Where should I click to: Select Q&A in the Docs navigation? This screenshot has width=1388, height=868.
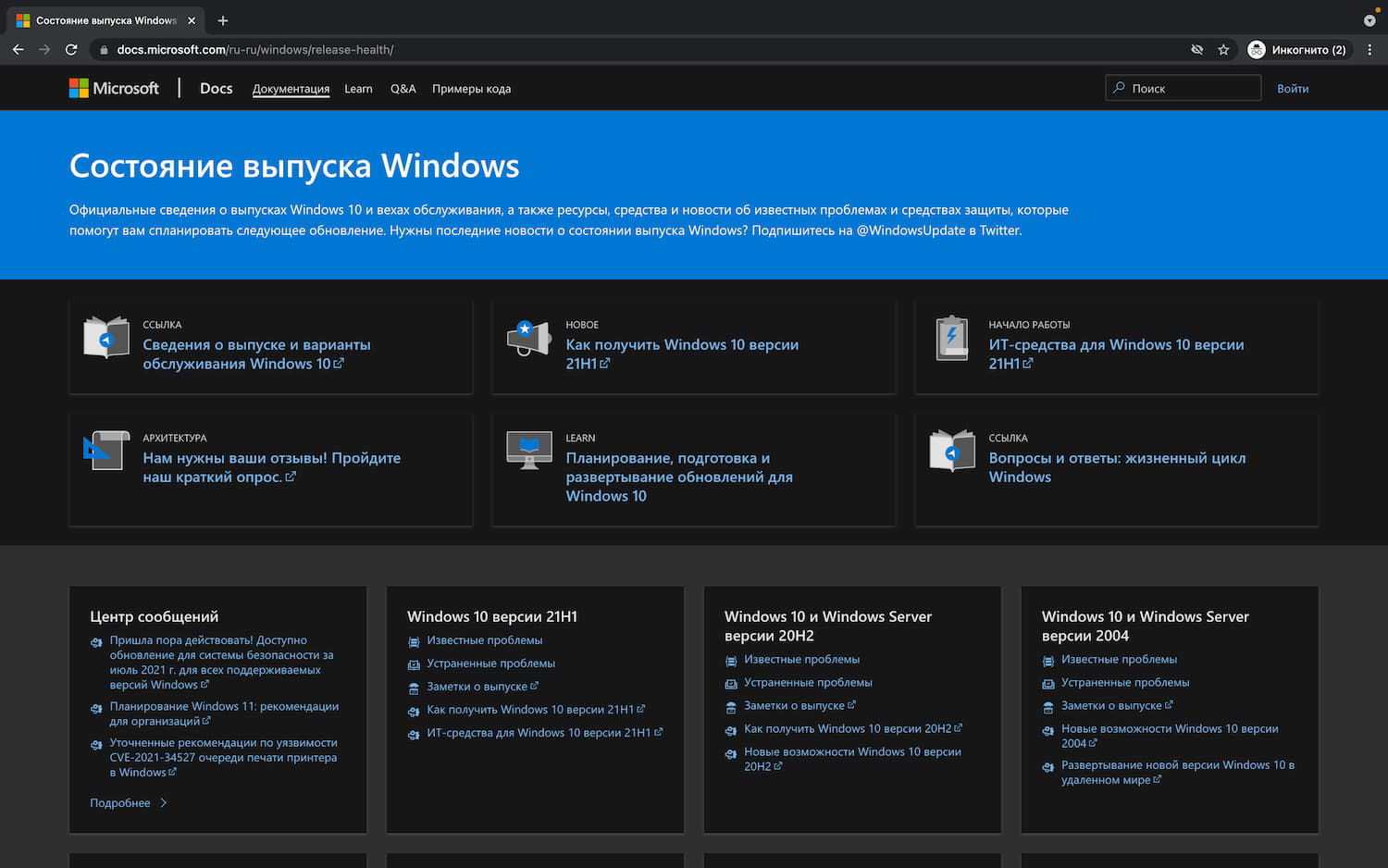point(403,88)
